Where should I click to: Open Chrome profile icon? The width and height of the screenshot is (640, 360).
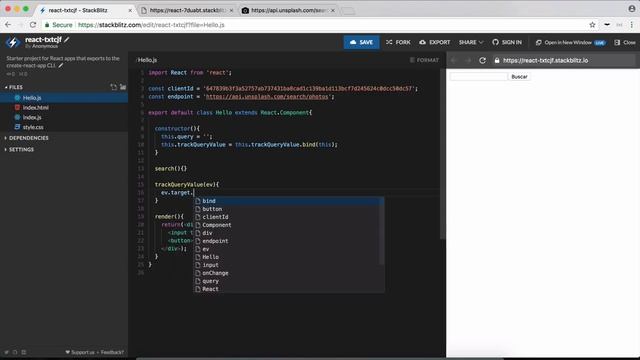pyautogui.click(x=631, y=8)
